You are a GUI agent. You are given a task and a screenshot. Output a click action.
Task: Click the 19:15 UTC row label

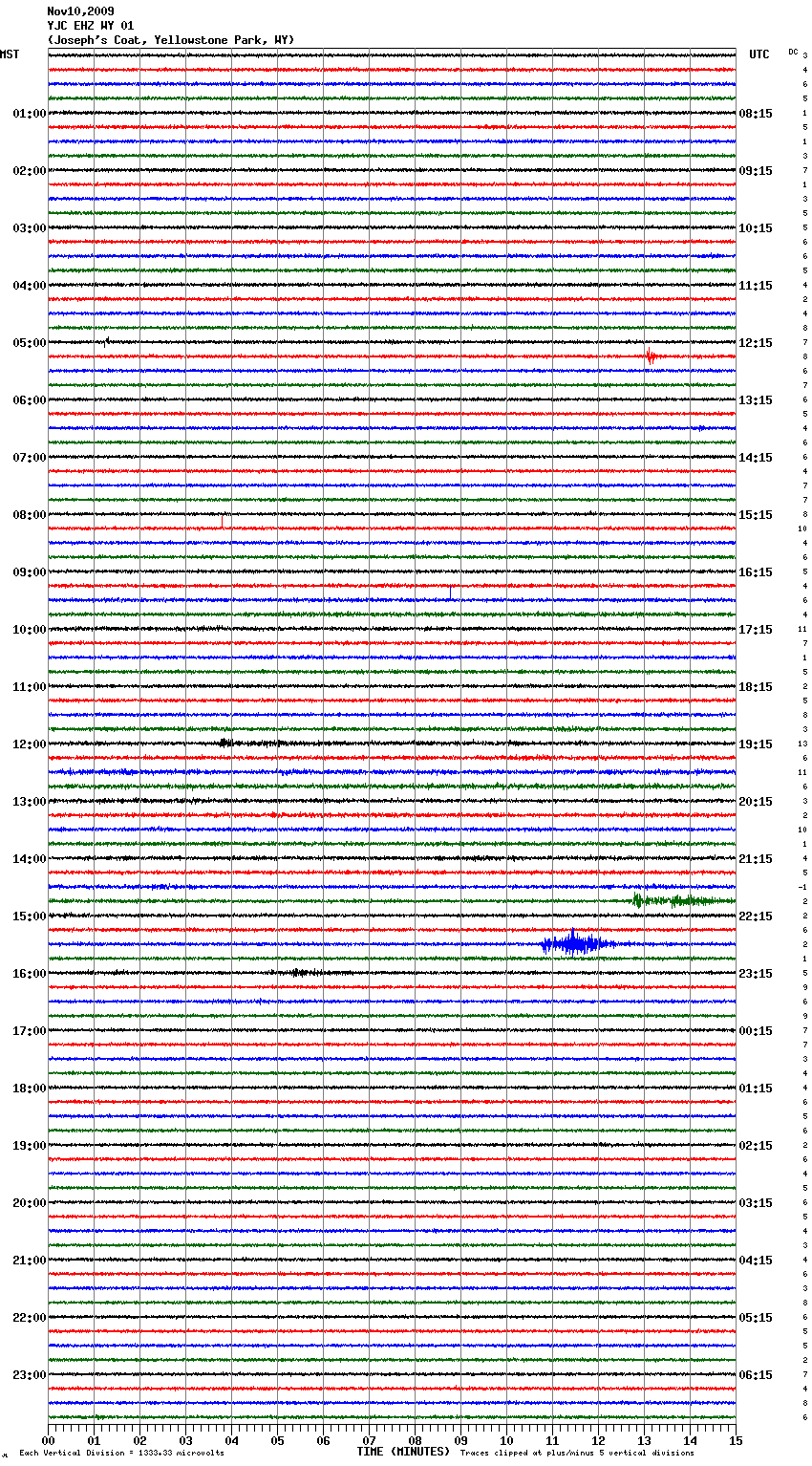[x=756, y=744]
